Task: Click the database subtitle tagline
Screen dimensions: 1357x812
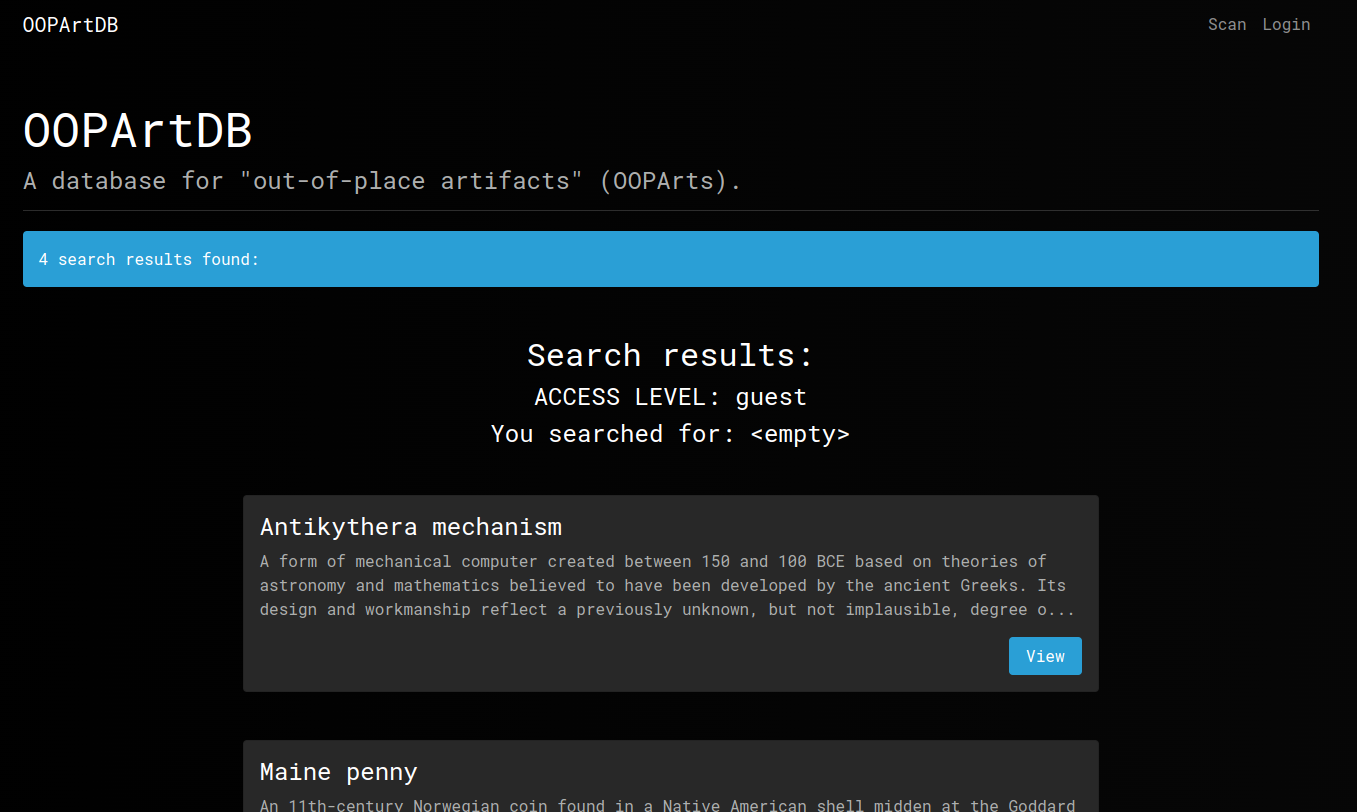Action: tap(382, 181)
